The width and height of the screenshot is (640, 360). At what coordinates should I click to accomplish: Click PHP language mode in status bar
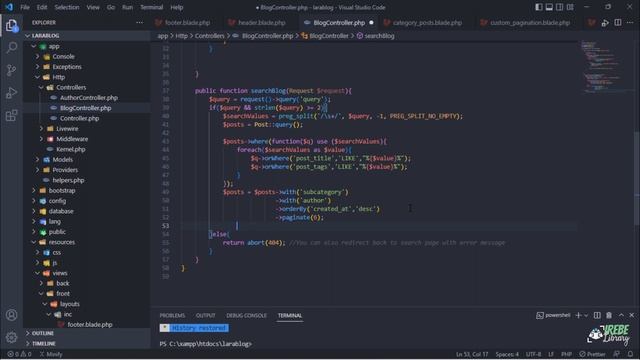pos(566,354)
